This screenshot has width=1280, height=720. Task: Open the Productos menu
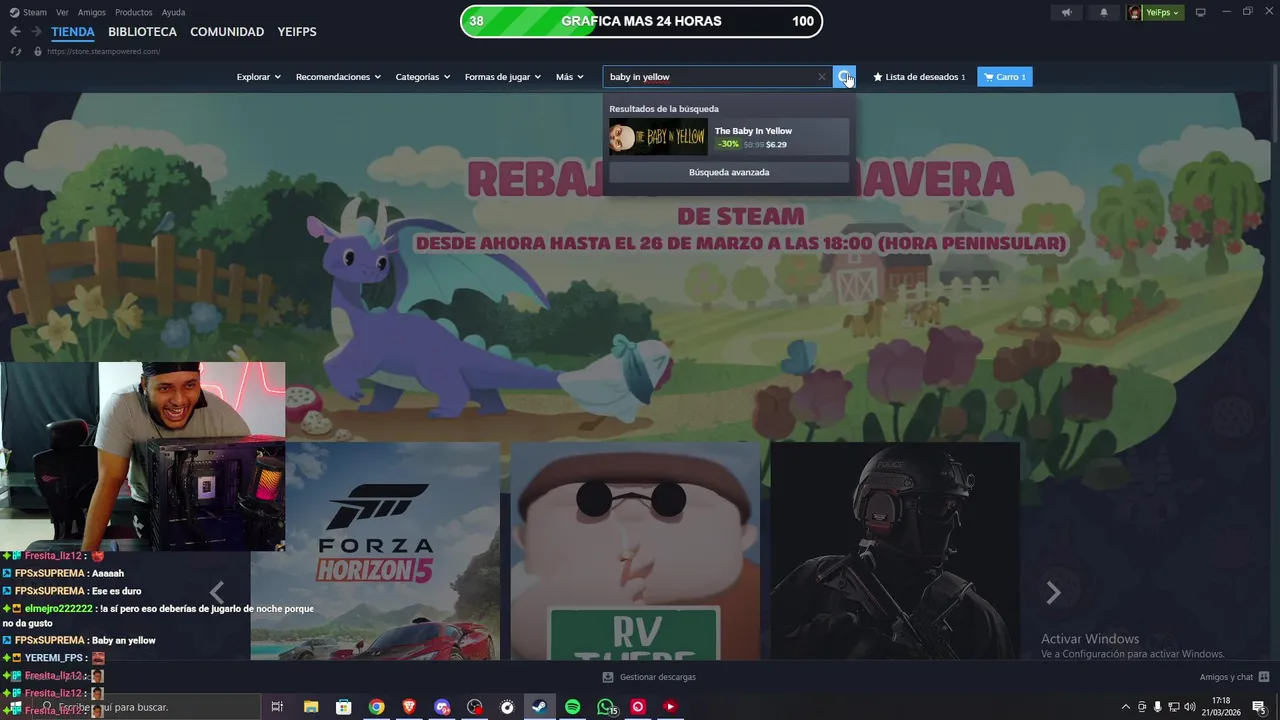coord(133,12)
